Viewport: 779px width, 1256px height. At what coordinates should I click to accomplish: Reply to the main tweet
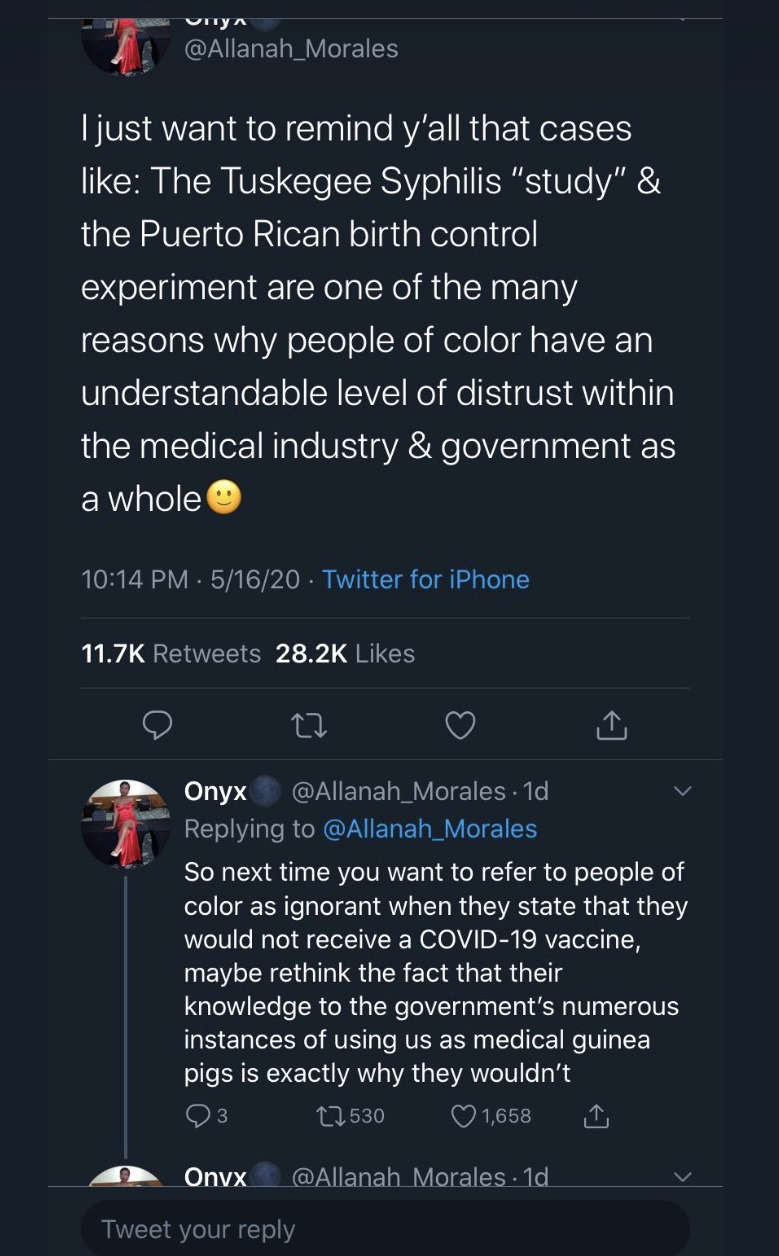tap(157, 725)
